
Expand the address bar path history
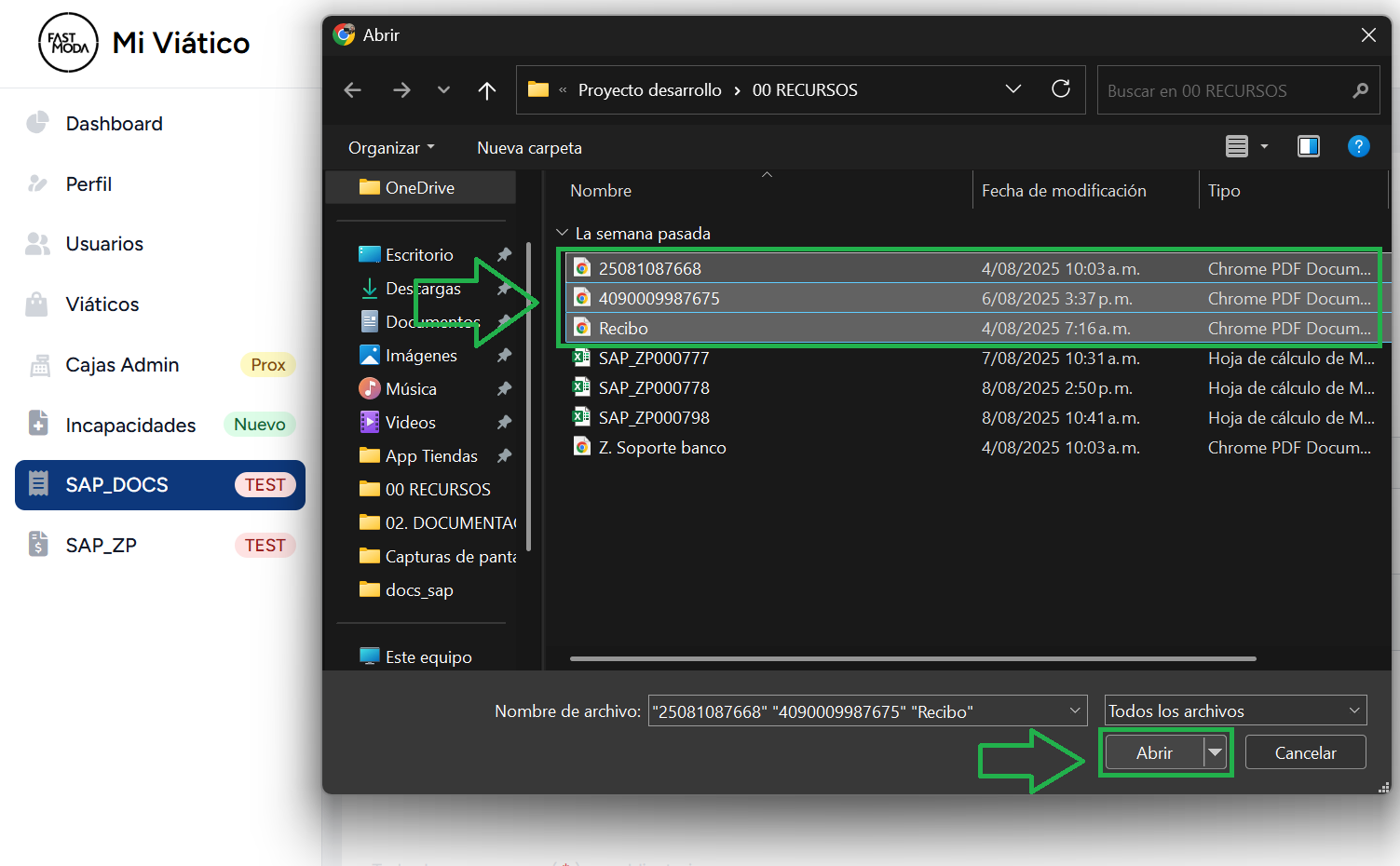point(1013,89)
